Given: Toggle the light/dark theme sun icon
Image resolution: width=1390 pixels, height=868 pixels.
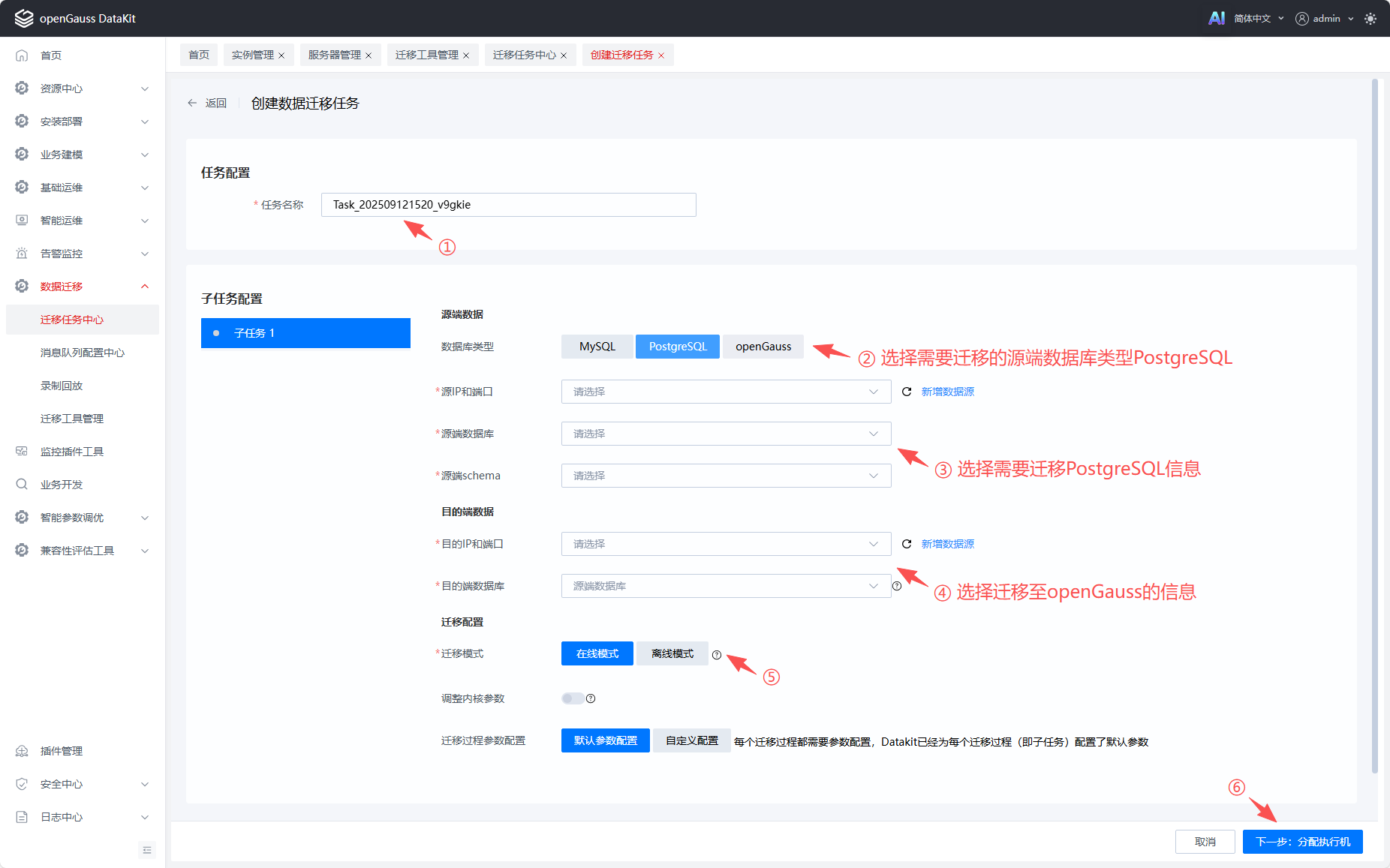Looking at the screenshot, I should pos(1370,19).
